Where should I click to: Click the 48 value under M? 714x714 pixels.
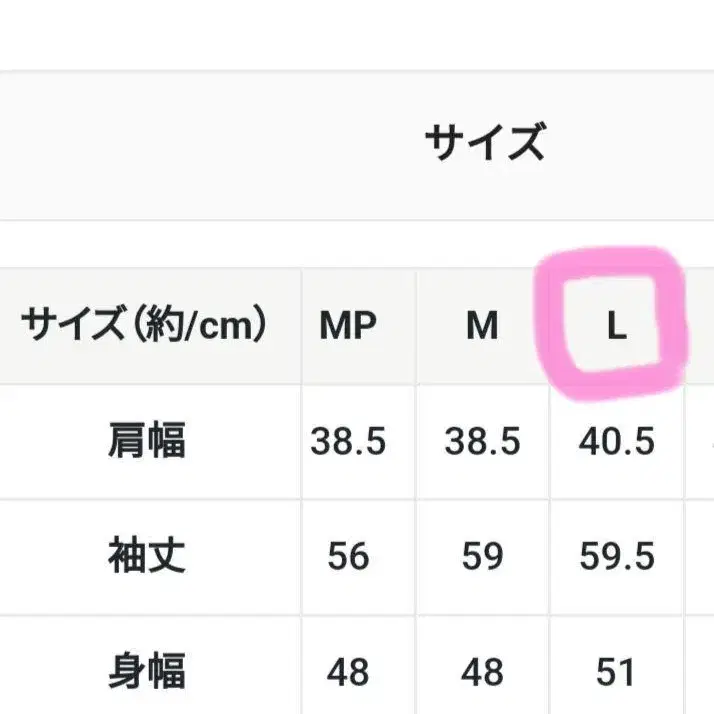[482, 671]
